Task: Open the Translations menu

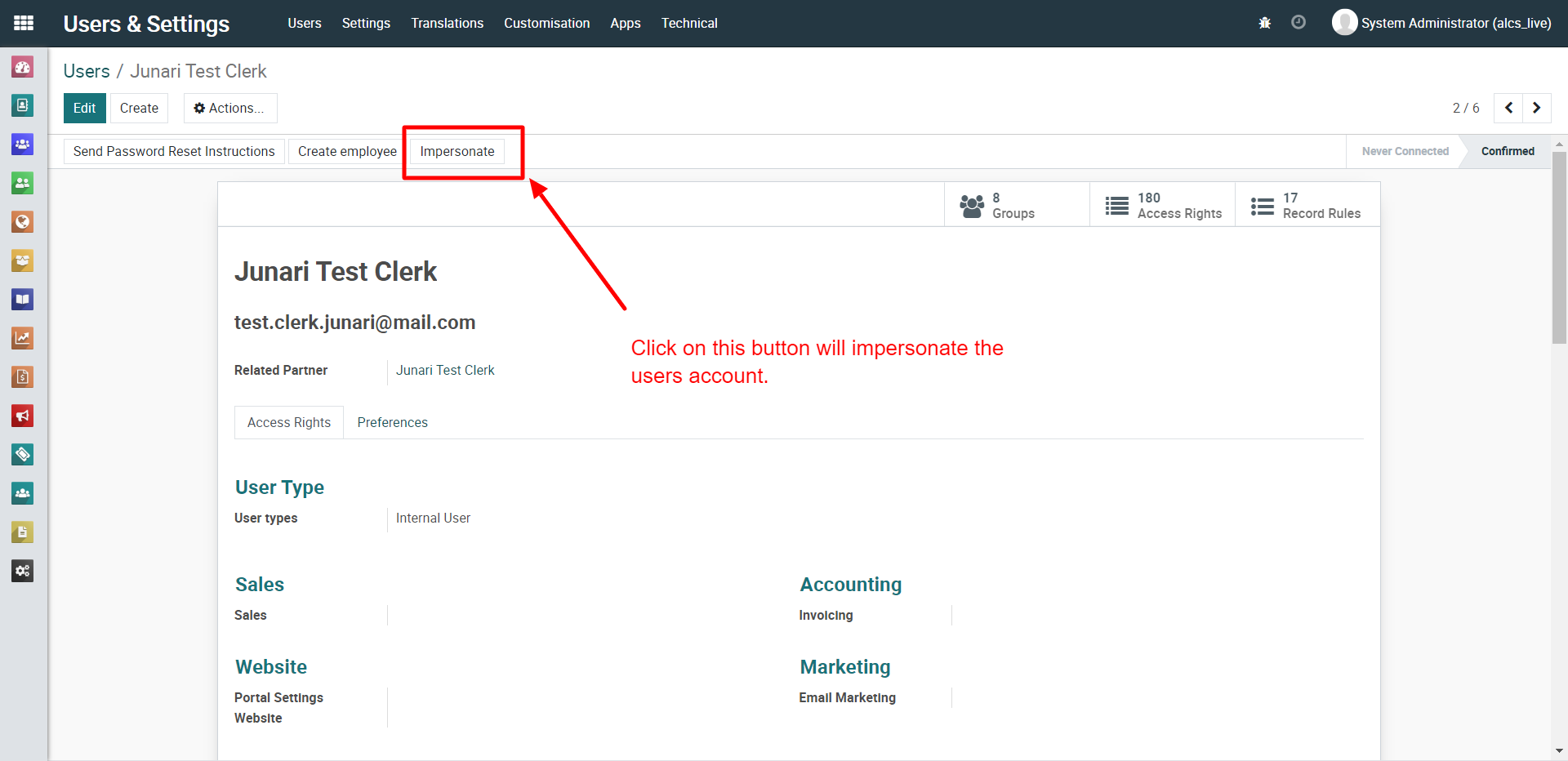Action: 447,23
